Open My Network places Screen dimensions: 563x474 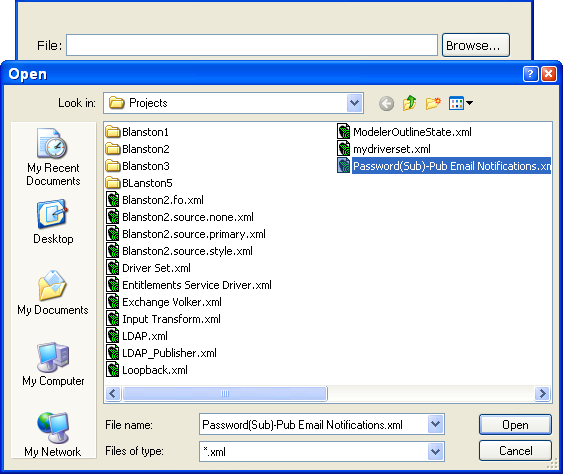pyautogui.click(x=53, y=434)
